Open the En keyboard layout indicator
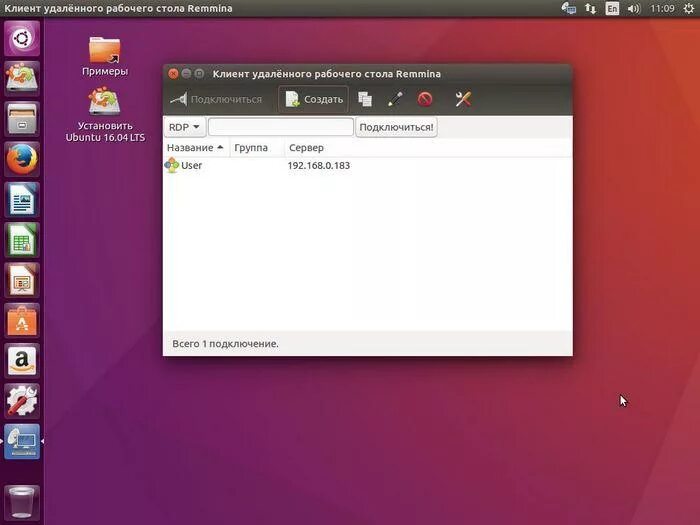700x525 pixels. coord(612,8)
